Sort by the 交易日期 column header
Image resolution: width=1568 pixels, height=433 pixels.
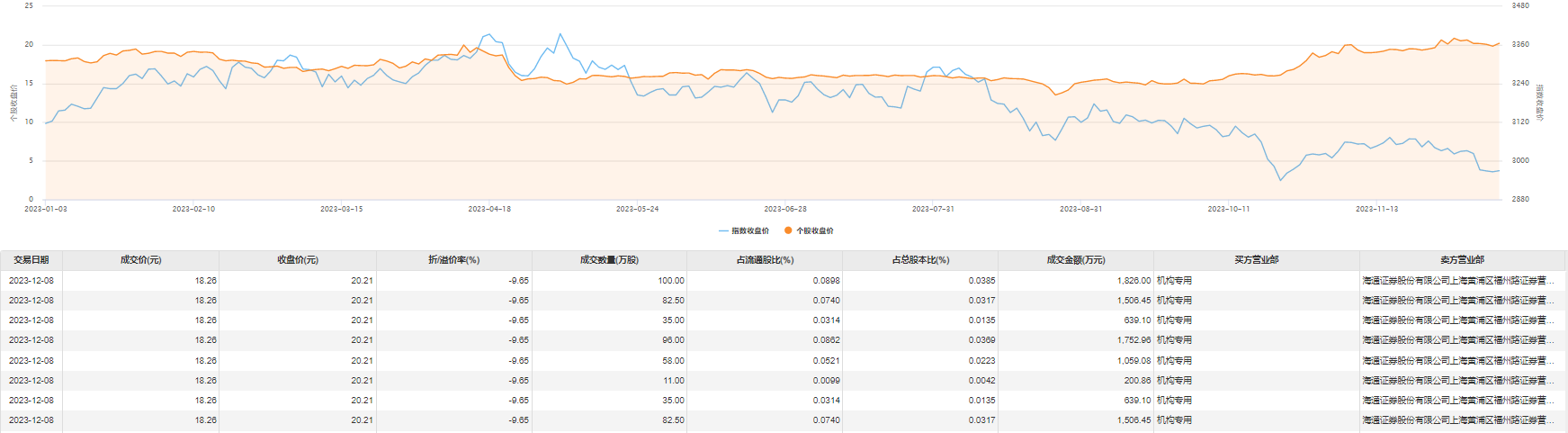tap(31, 260)
